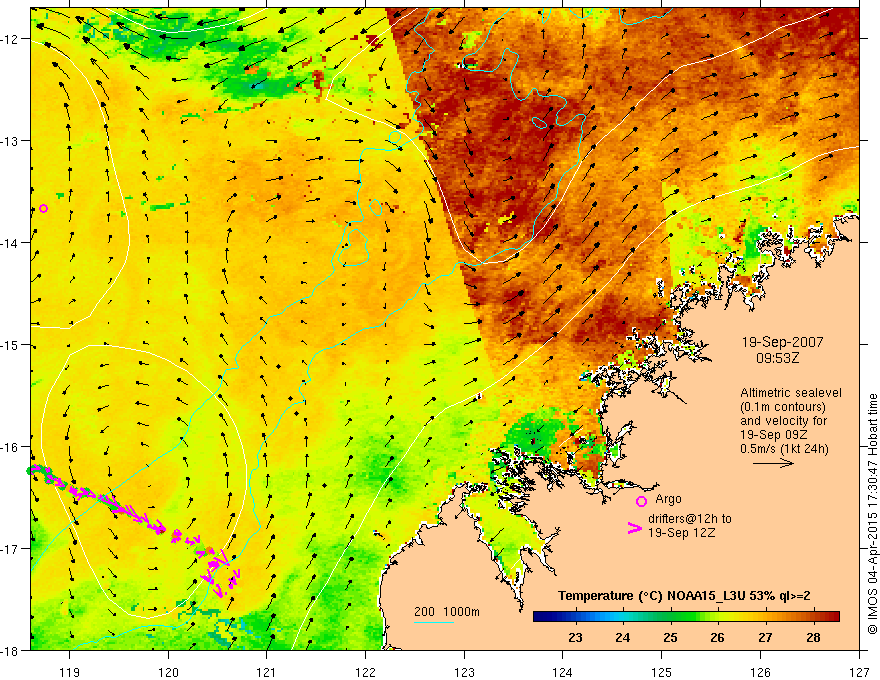
Task: Click the latitude axis label -15
Action: pos(11,345)
